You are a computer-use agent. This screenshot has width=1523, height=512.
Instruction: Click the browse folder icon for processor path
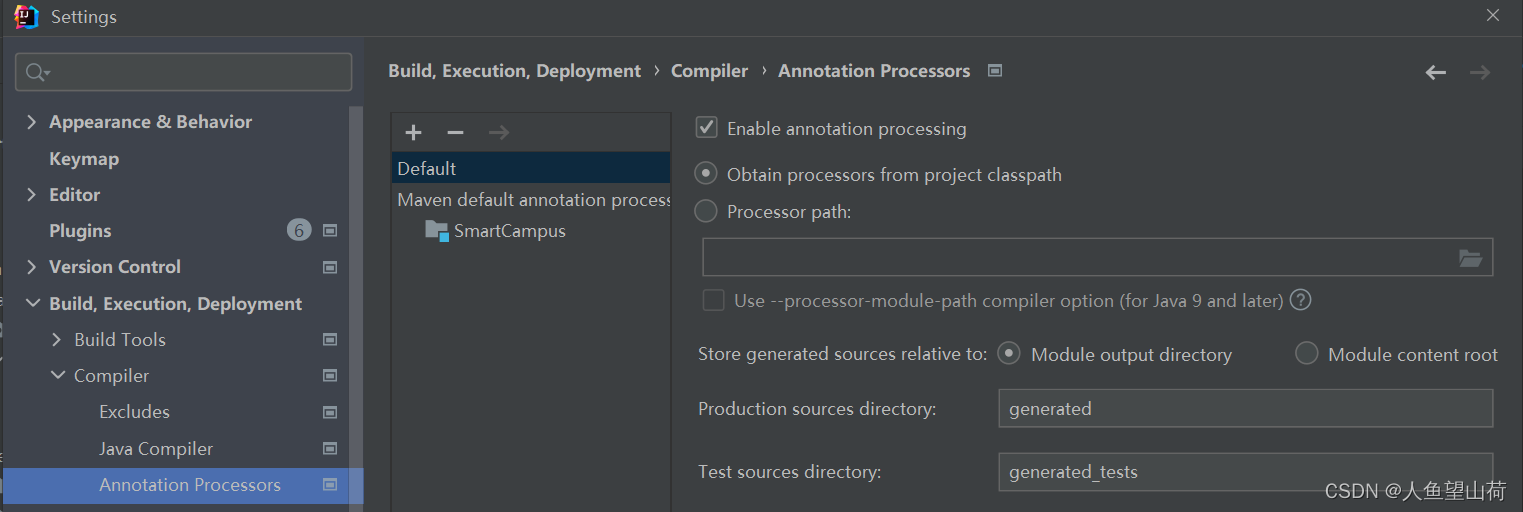click(x=1470, y=258)
